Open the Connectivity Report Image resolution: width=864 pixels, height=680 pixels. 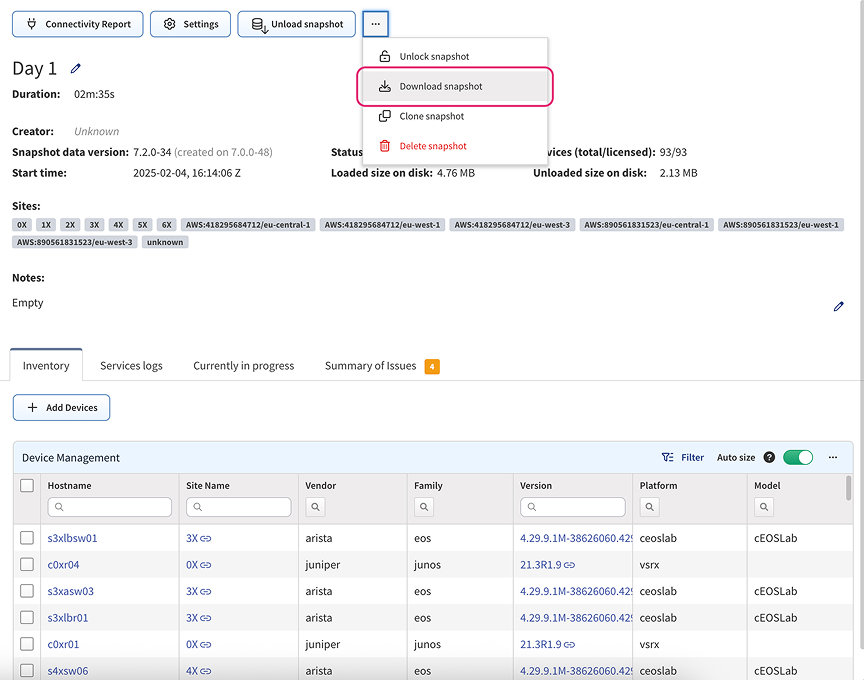78,24
